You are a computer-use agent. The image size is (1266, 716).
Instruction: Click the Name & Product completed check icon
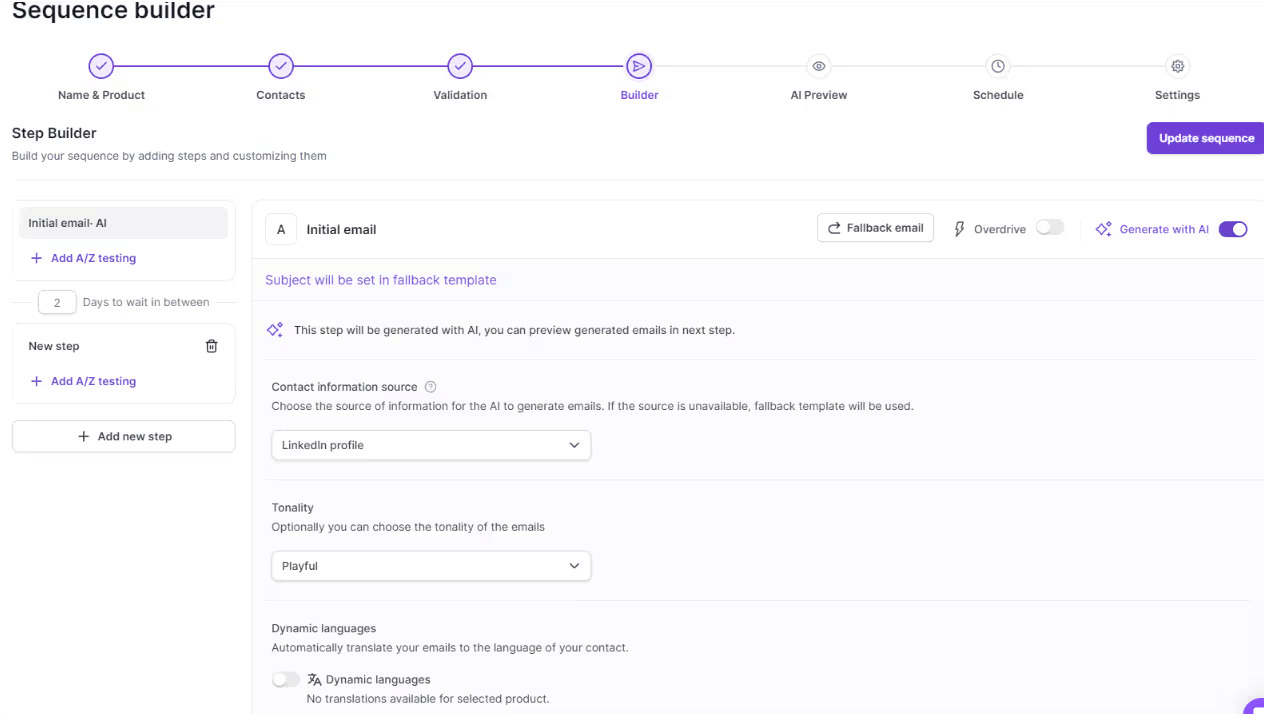coord(100,65)
